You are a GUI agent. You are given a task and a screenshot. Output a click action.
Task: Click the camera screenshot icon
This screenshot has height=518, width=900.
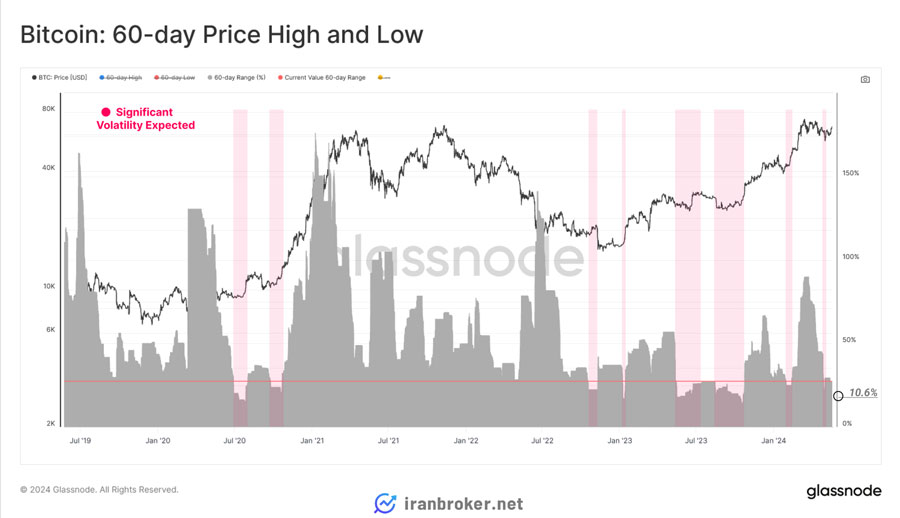tap(865, 79)
